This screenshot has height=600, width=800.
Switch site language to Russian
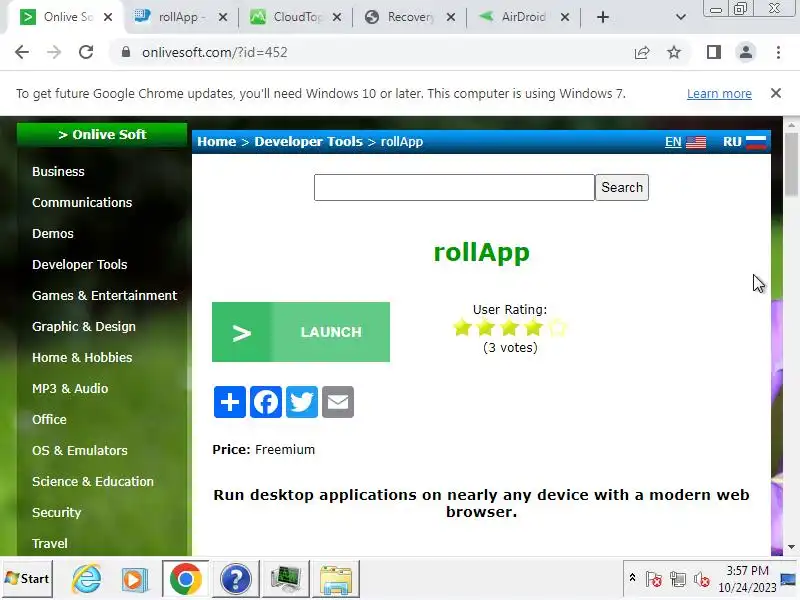[744, 142]
